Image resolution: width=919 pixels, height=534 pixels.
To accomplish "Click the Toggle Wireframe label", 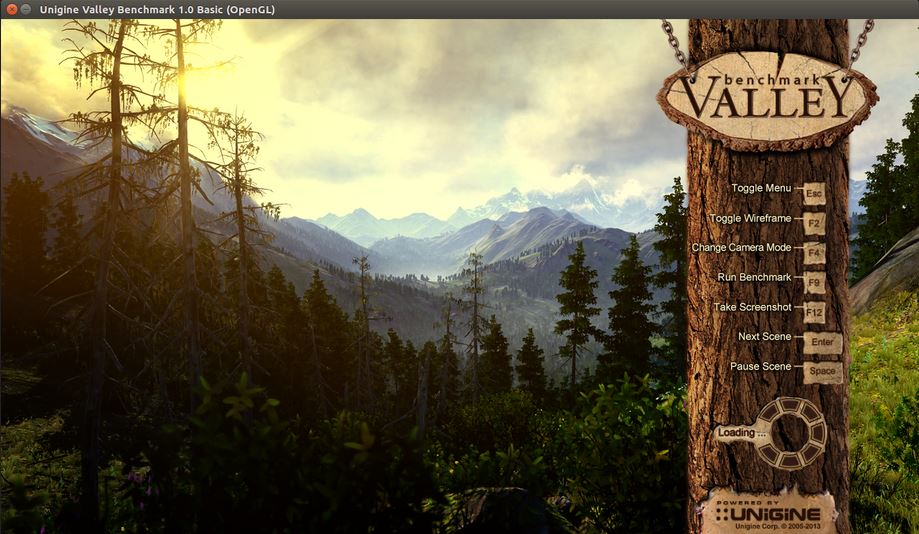I will point(750,218).
